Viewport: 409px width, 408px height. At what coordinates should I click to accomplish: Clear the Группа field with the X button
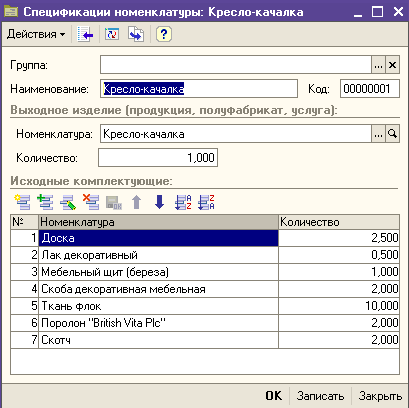(x=392, y=65)
